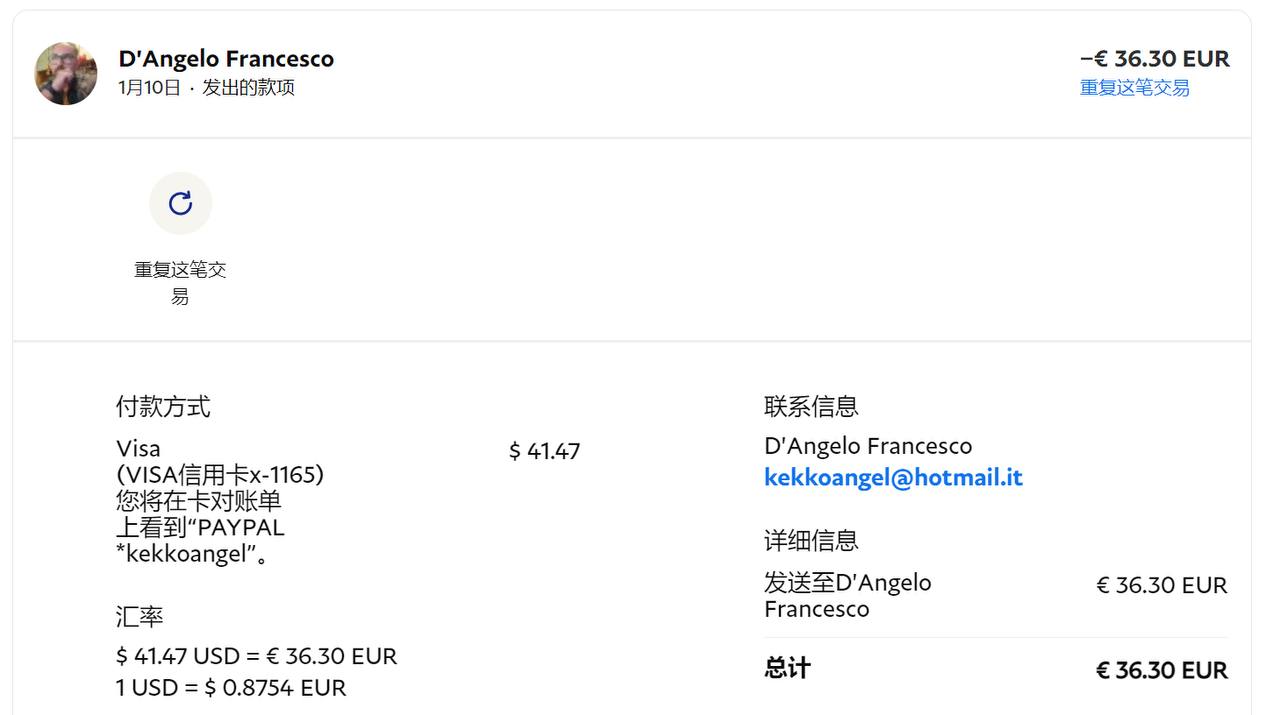Click the 1 USD exchange rate line
This screenshot has width=1280, height=715.
(231, 688)
